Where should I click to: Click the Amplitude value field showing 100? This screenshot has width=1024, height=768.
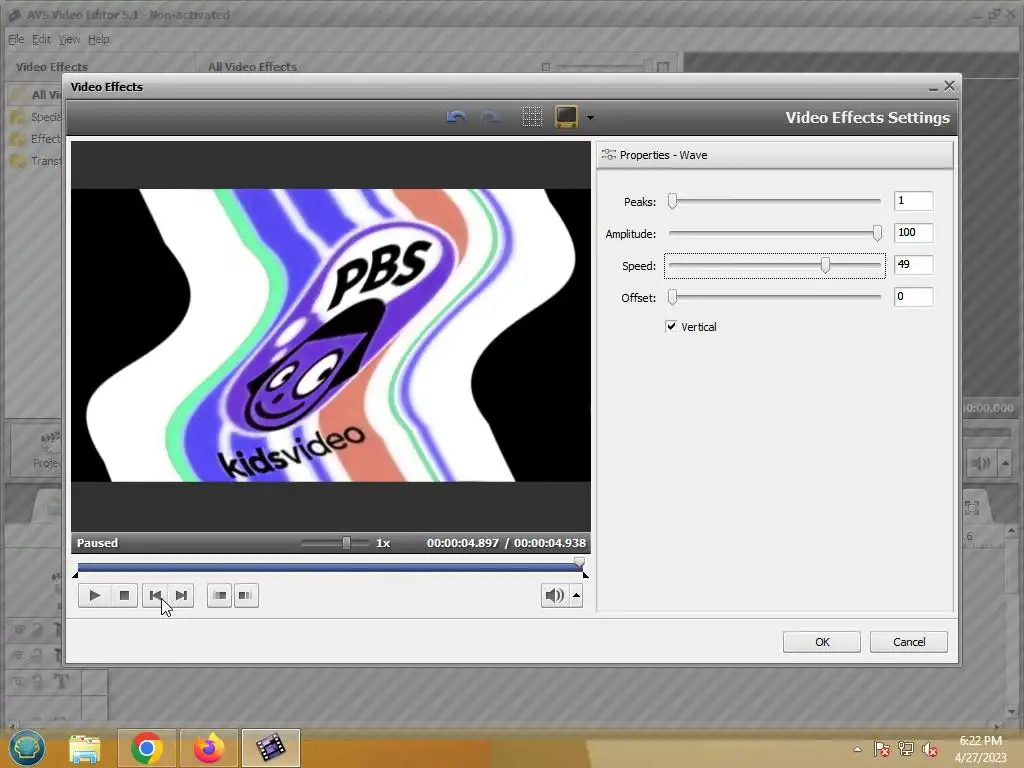pos(914,232)
